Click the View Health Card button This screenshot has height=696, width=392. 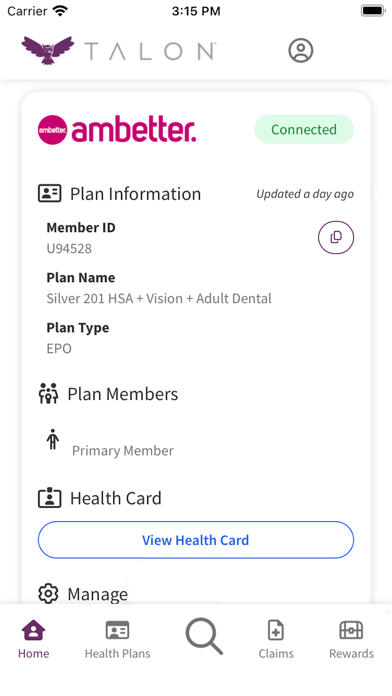(x=196, y=540)
